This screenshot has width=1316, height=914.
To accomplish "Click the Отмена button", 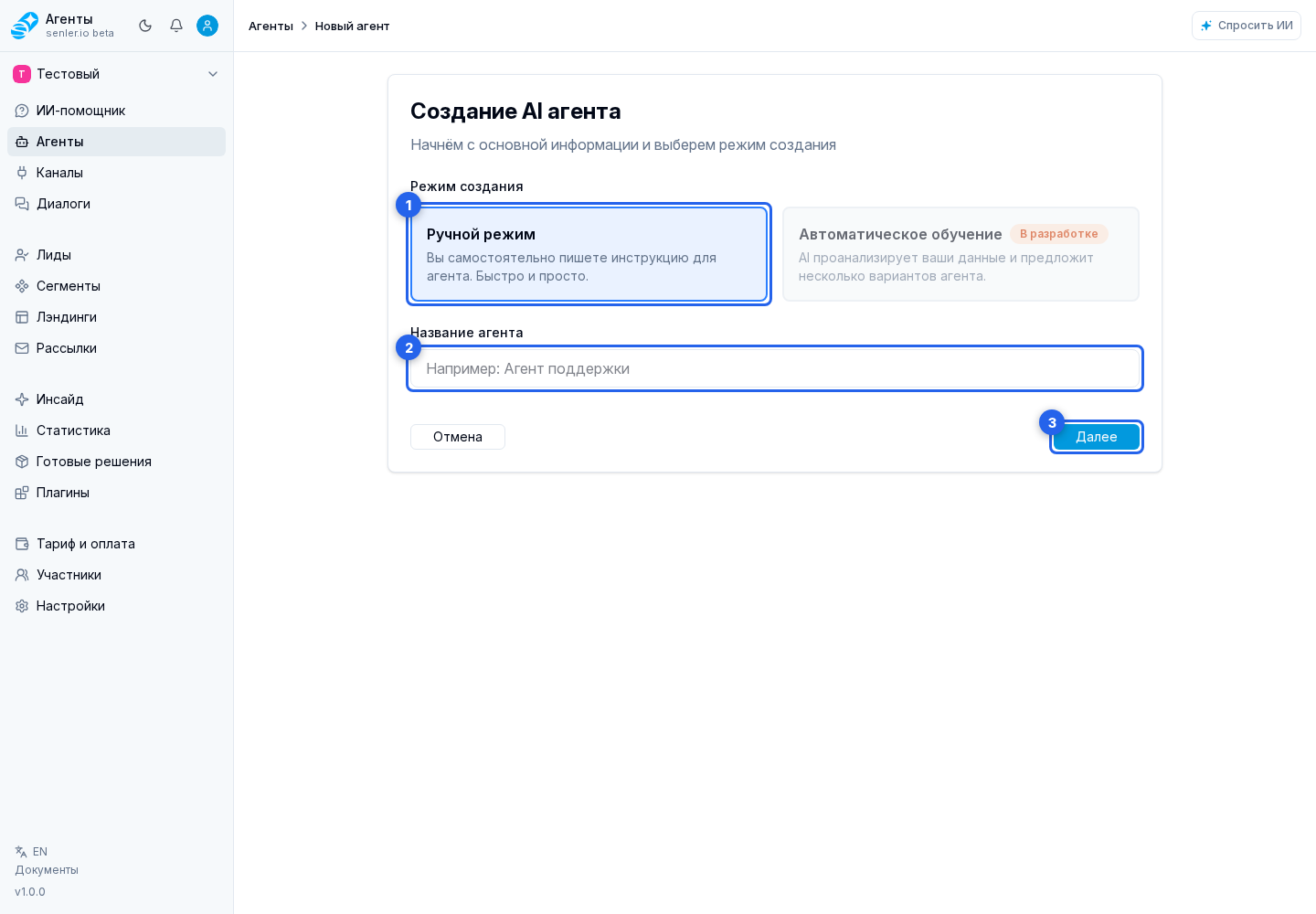I will coord(458,437).
